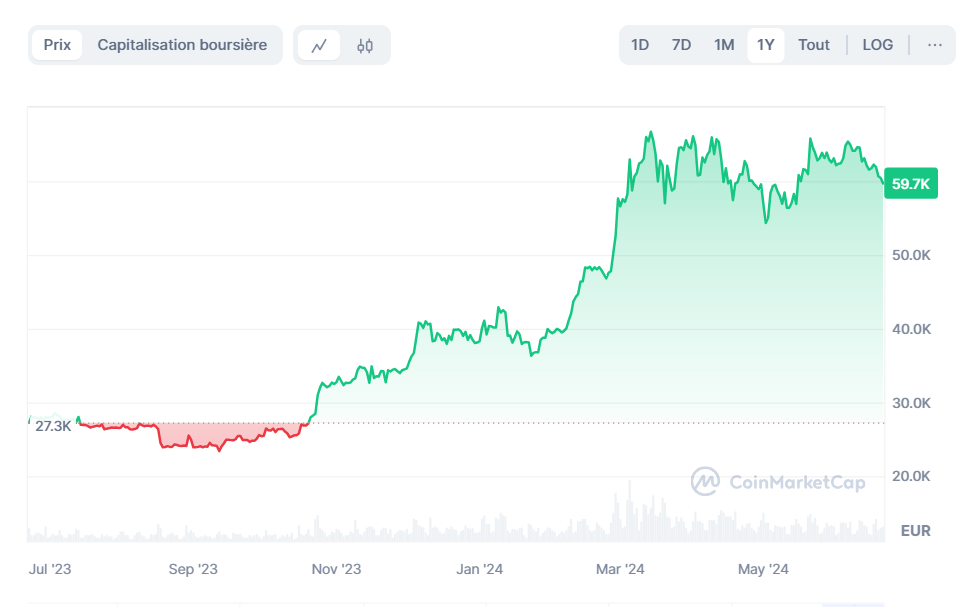The image size is (963, 607).
Task: Select the 7D time range
Action: pos(681,45)
